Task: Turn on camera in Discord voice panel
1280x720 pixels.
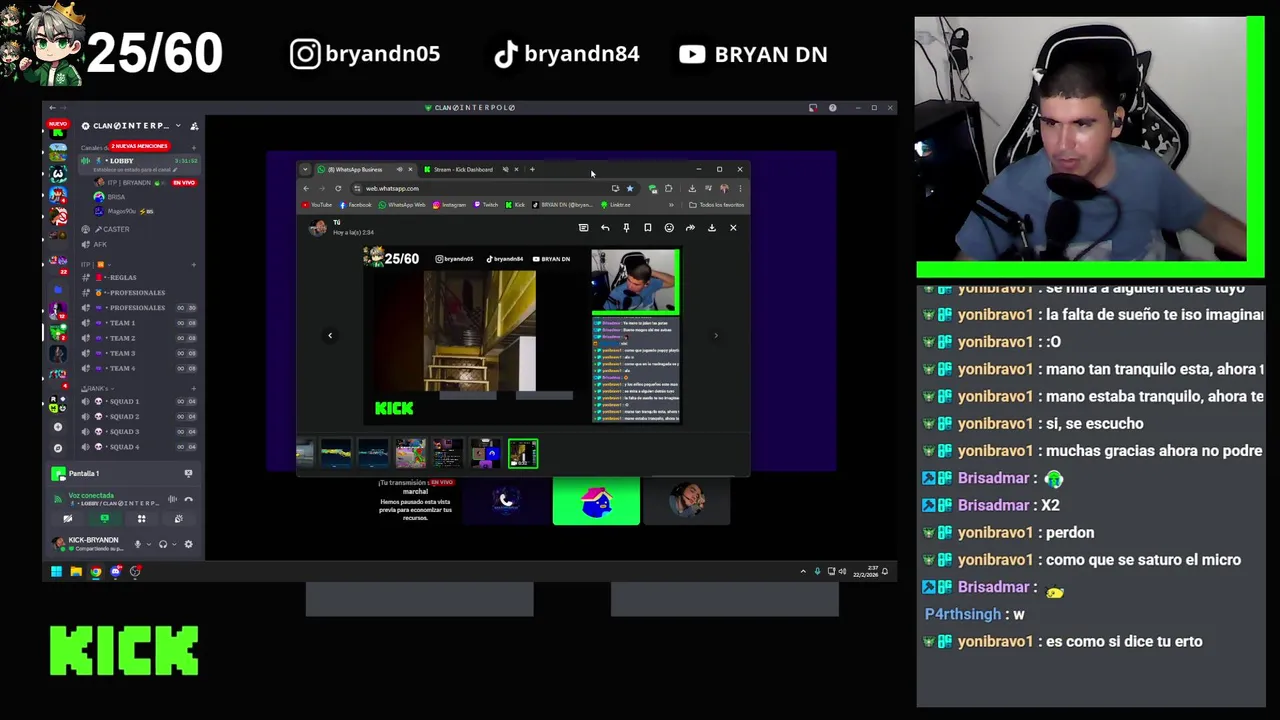Action: point(68,518)
